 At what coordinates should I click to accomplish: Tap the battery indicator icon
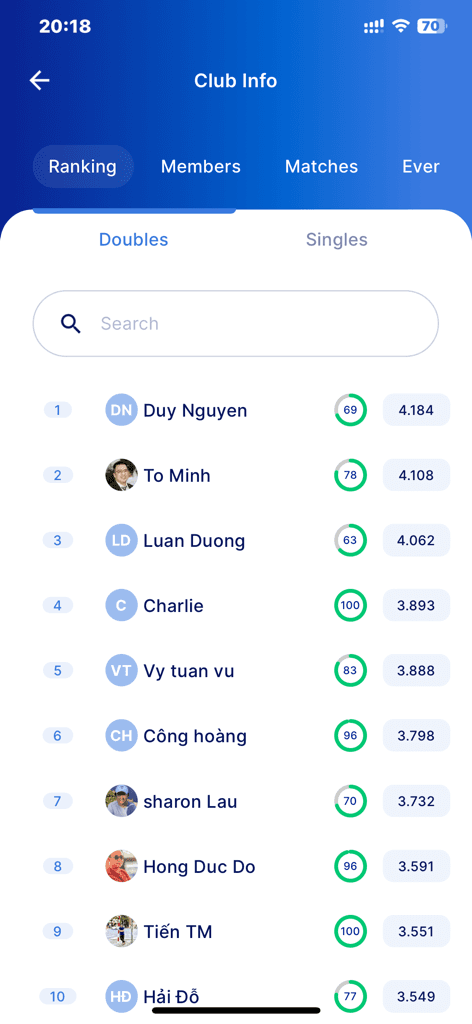tap(432, 26)
